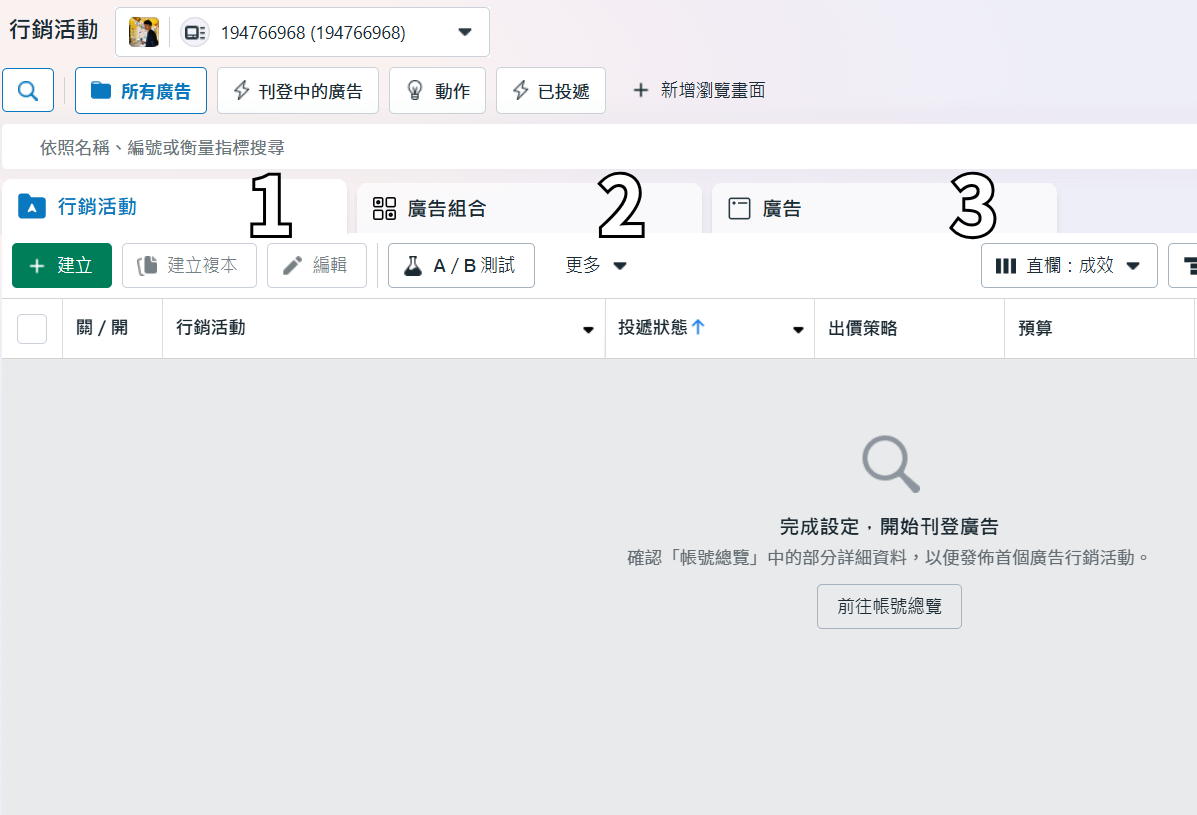
Task: Select the 所有廣告 folder view
Action: [x=141, y=91]
